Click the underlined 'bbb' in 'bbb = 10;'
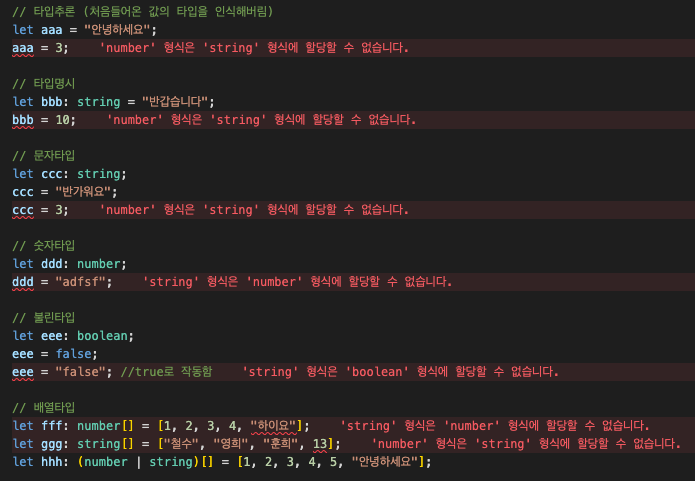This screenshot has height=481, width=695. tap(23, 120)
